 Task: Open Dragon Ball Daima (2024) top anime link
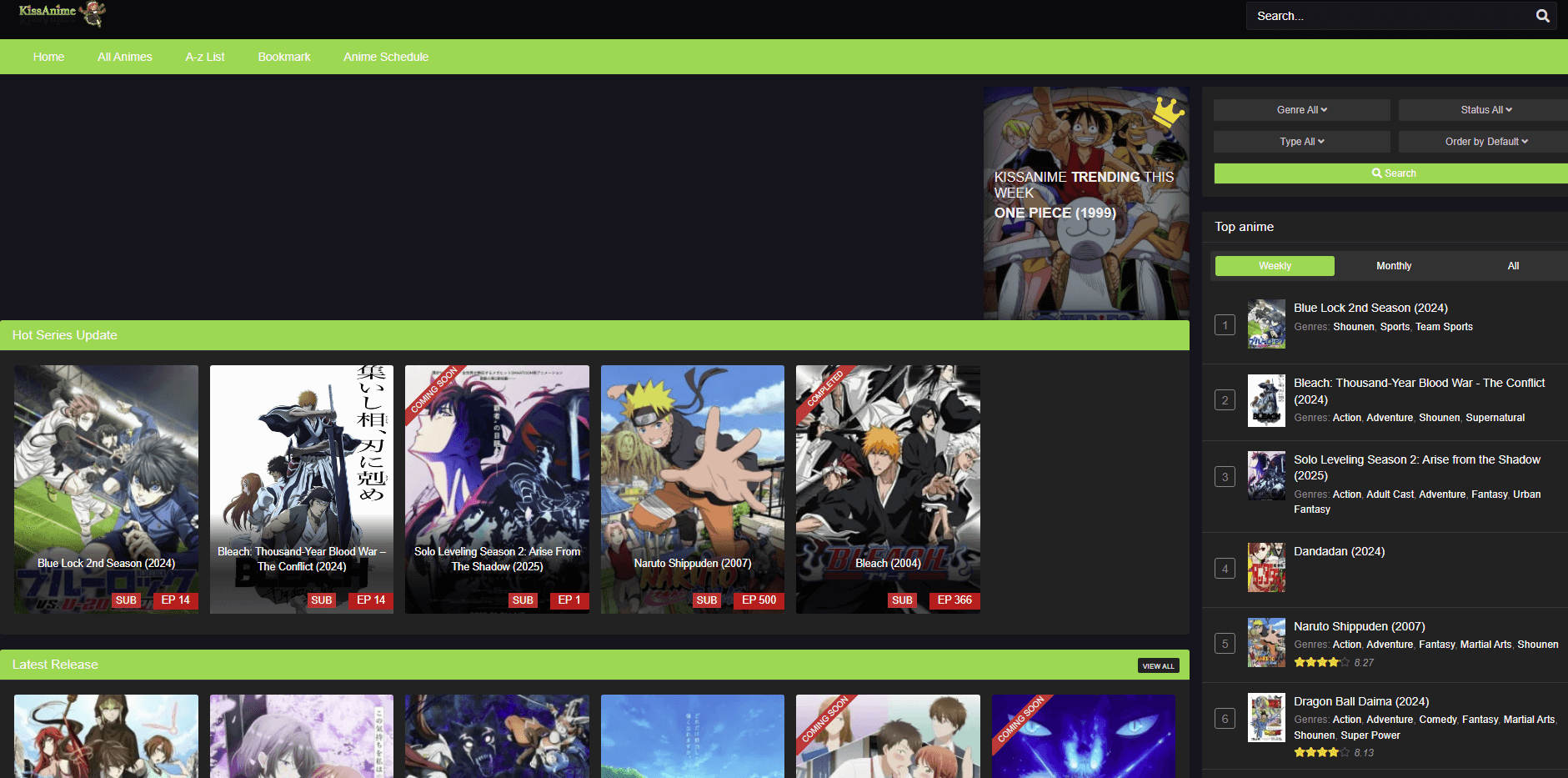(1361, 701)
